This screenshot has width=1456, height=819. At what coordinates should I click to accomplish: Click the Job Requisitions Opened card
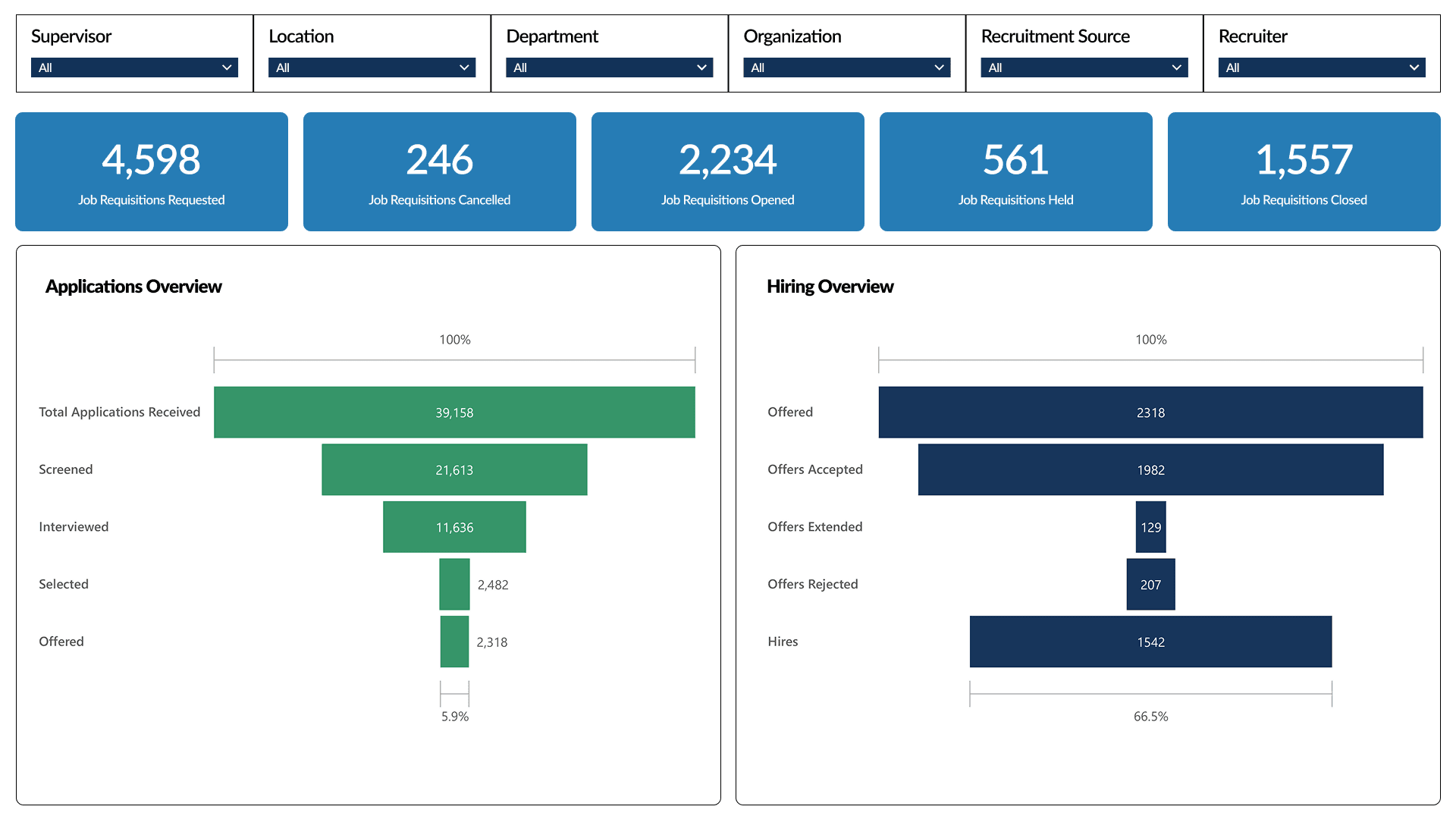728,171
